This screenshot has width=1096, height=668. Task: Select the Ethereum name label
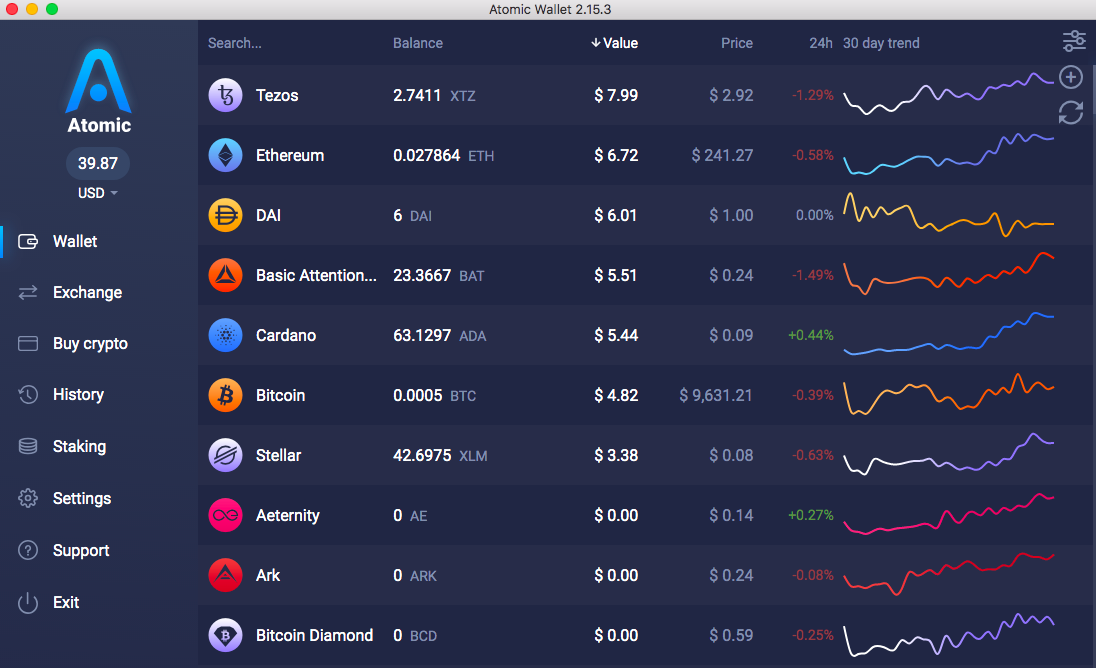tap(289, 156)
